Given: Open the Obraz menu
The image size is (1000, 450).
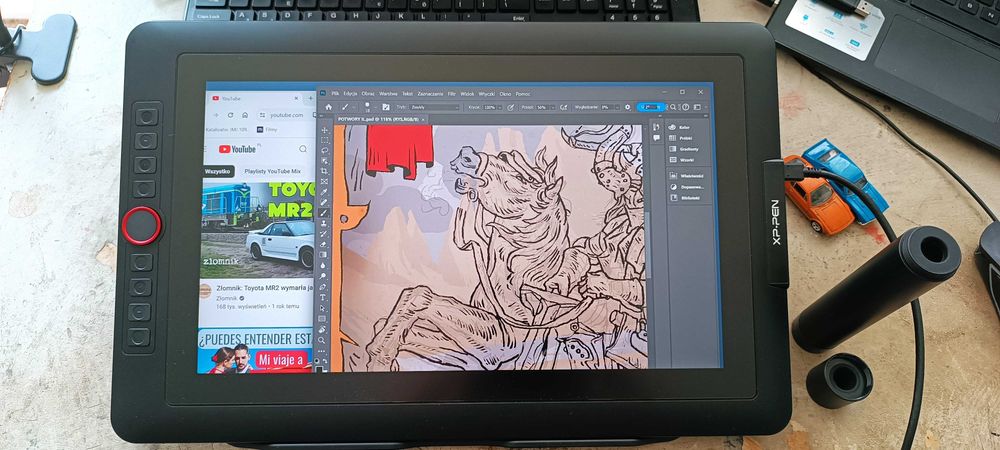Looking at the screenshot, I should click(x=368, y=94).
